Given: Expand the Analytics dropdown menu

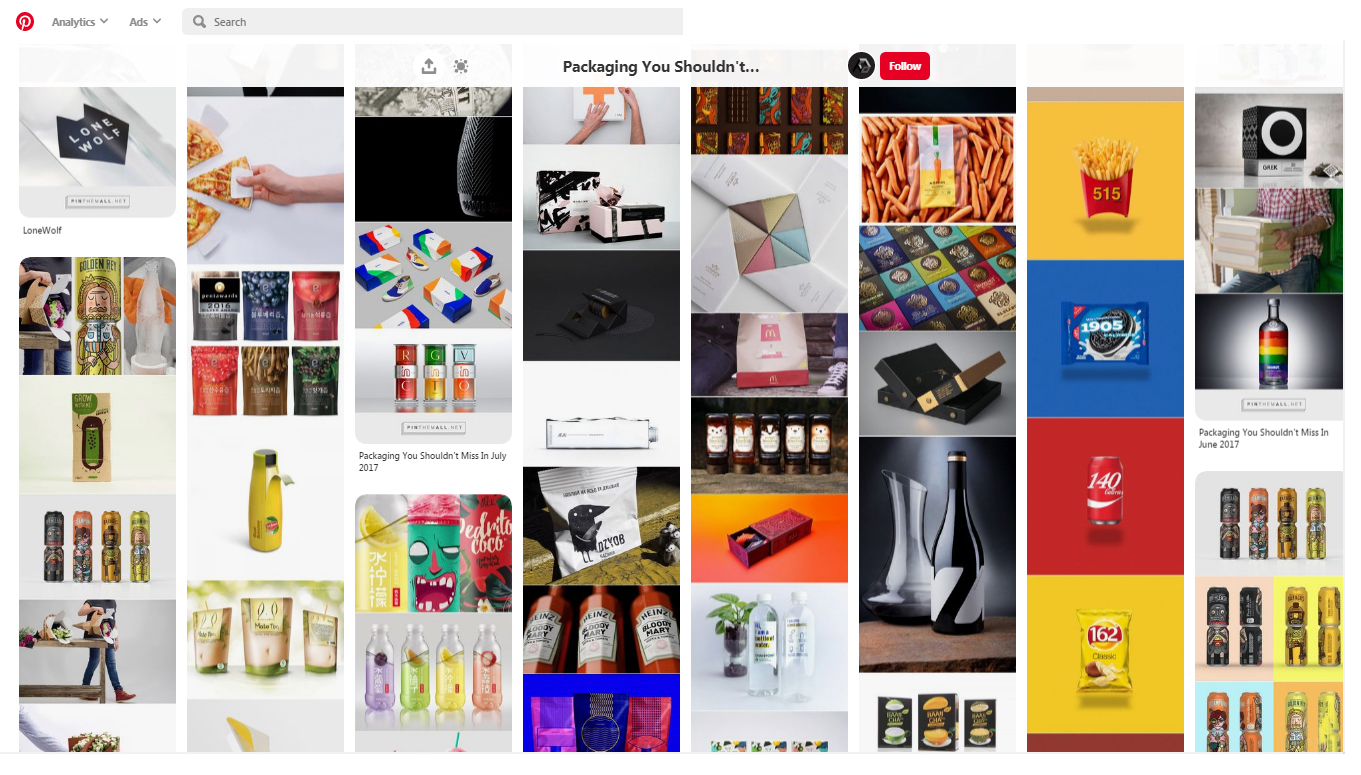Looking at the screenshot, I should tap(80, 22).
